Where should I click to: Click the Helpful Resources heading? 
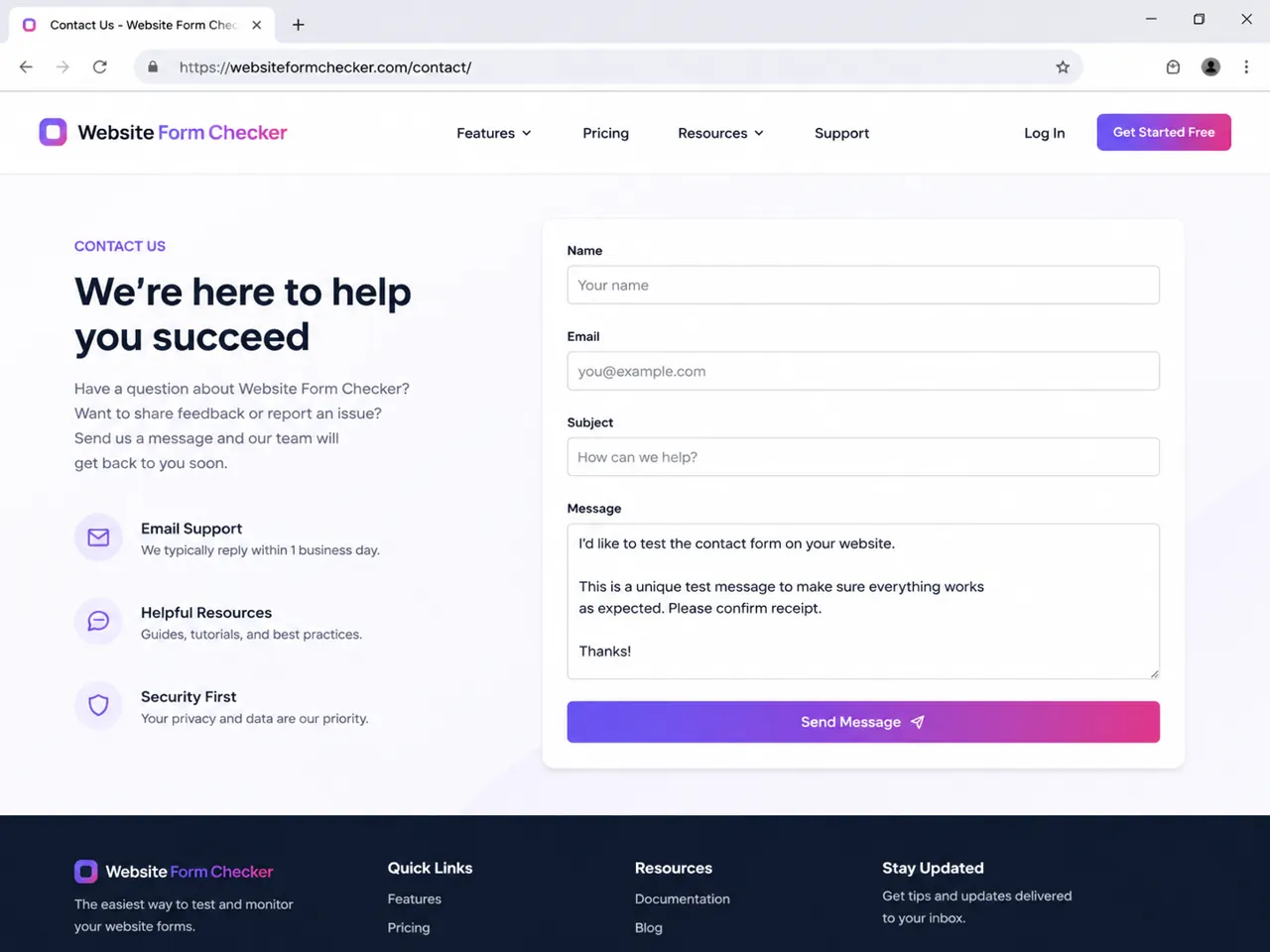pyautogui.click(x=206, y=613)
